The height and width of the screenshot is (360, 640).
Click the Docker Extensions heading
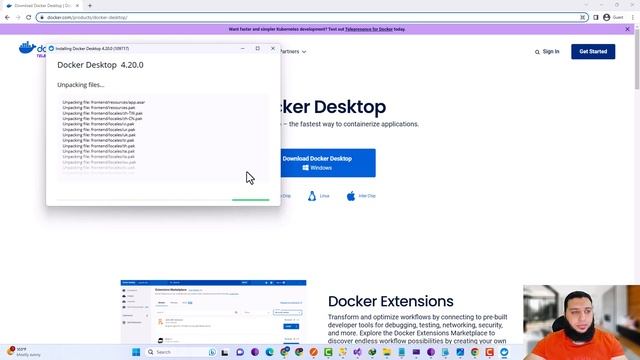pos(391,301)
